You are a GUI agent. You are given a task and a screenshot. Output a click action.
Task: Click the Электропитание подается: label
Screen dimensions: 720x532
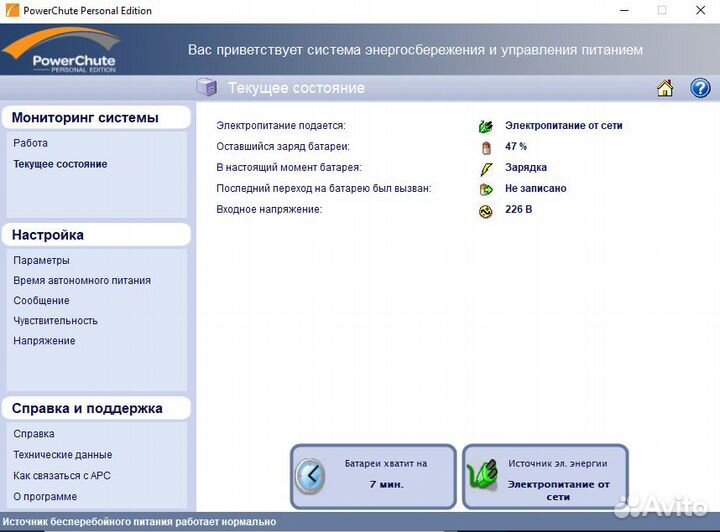pyautogui.click(x=281, y=125)
